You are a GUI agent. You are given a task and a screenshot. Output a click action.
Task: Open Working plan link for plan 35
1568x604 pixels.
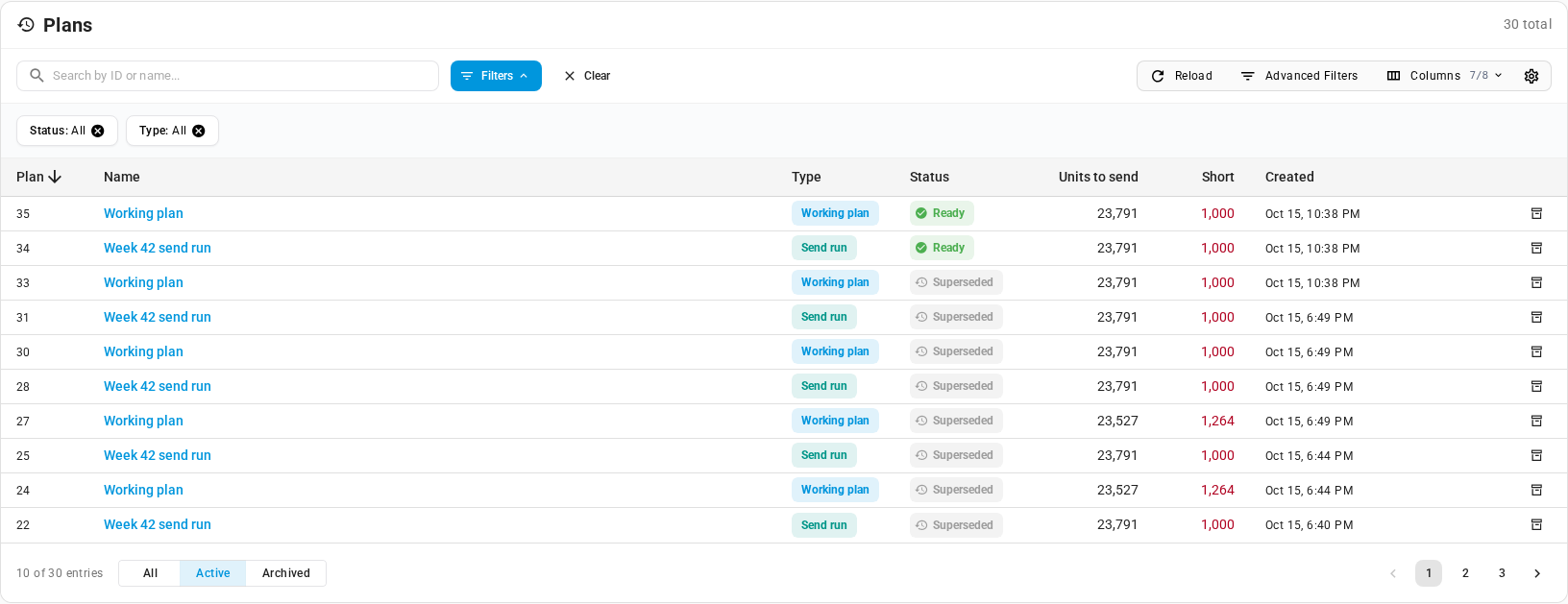point(143,213)
